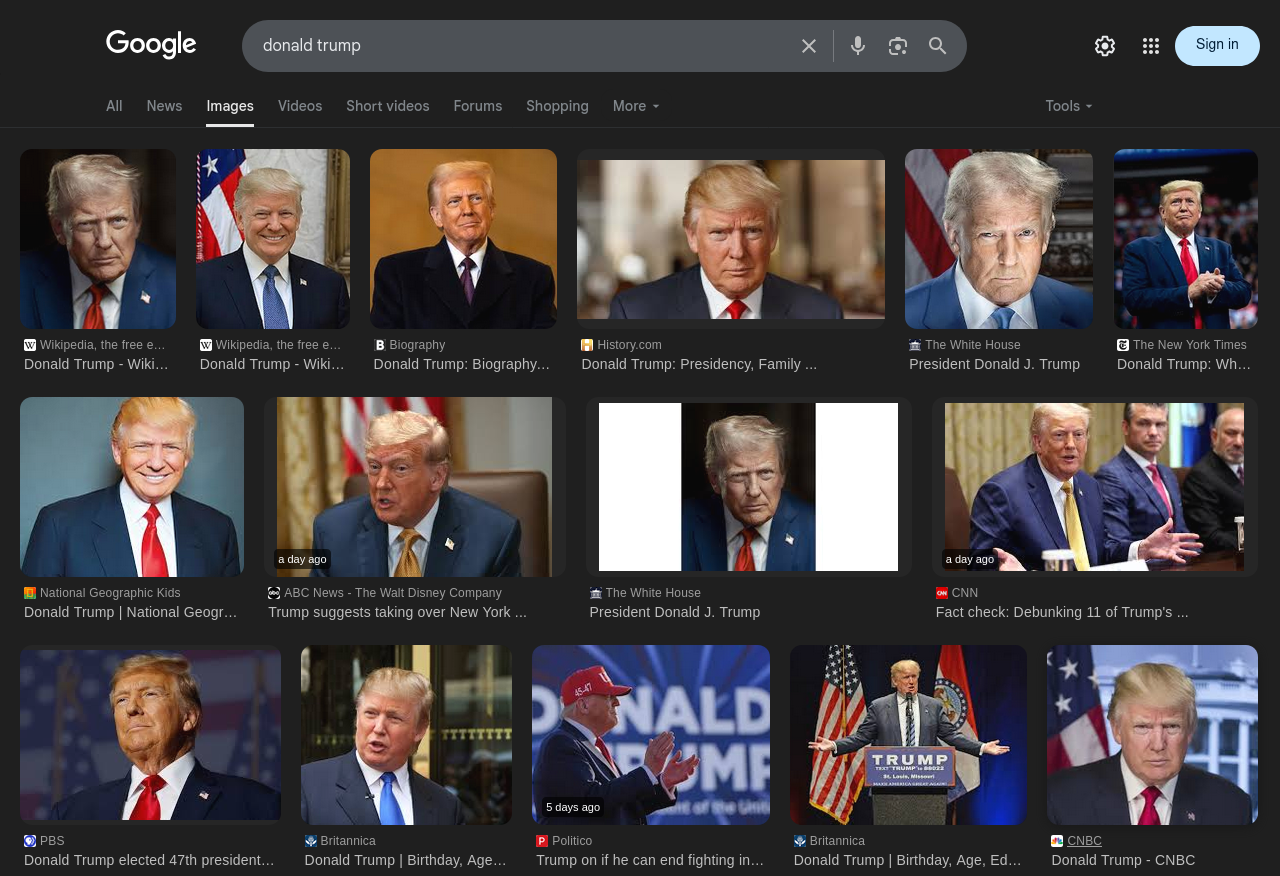Switch to the All tab
The height and width of the screenshot is (876, 1280).
click(114, 106)
